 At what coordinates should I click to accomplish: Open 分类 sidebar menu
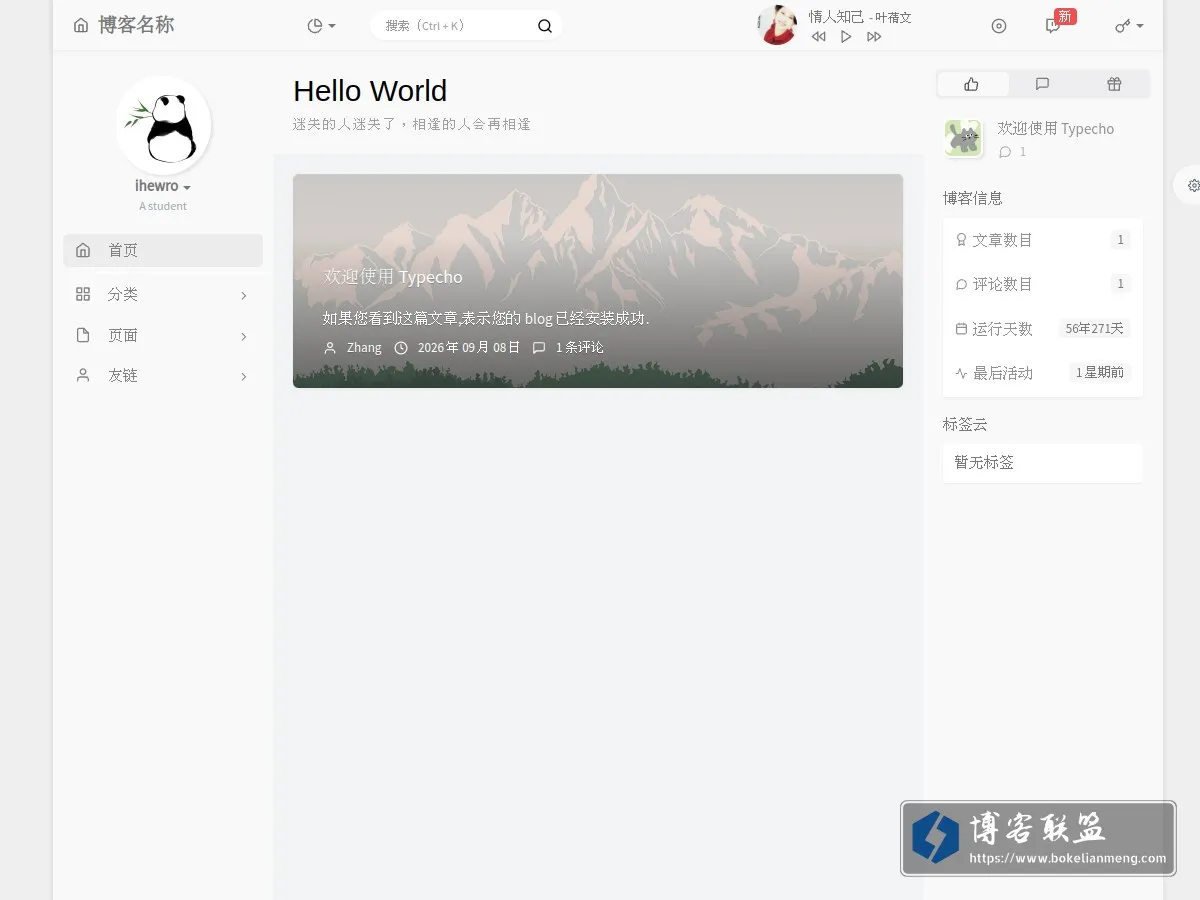(163, 295)
